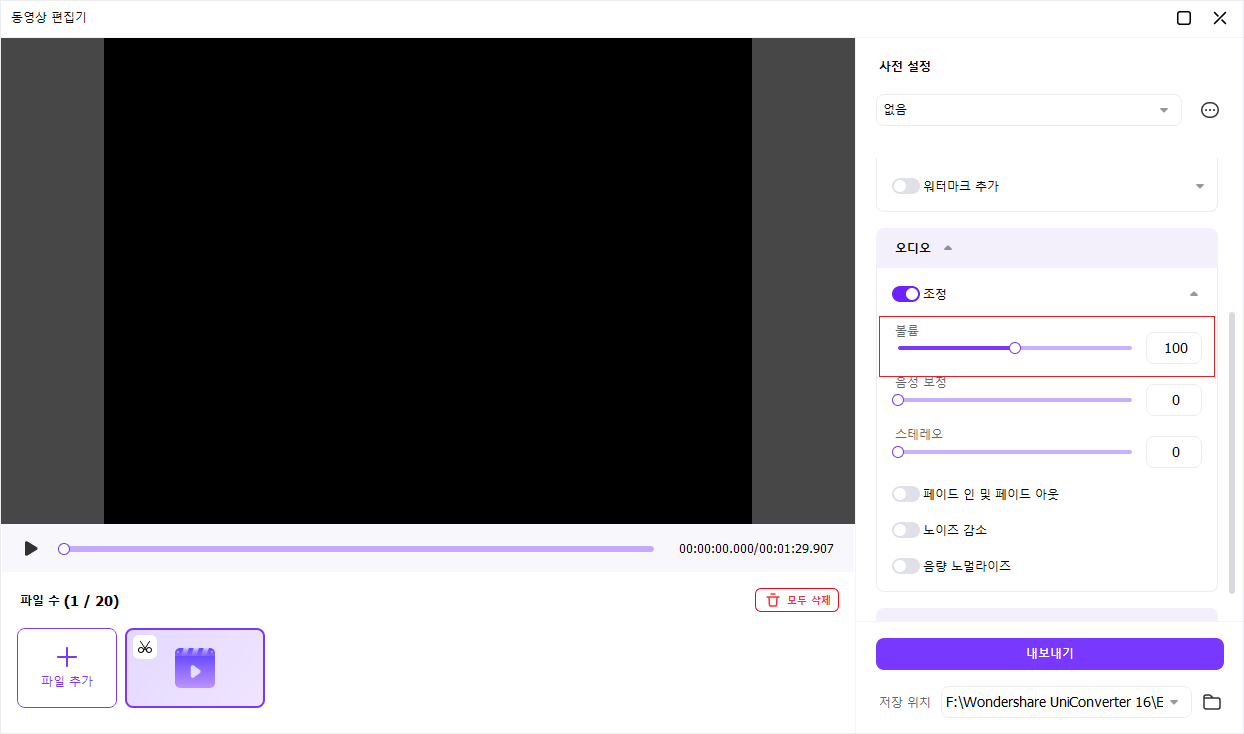Screen dimensions: 1244x734
Task: Open the save location folder icon
Action: tap(1212, 702)
